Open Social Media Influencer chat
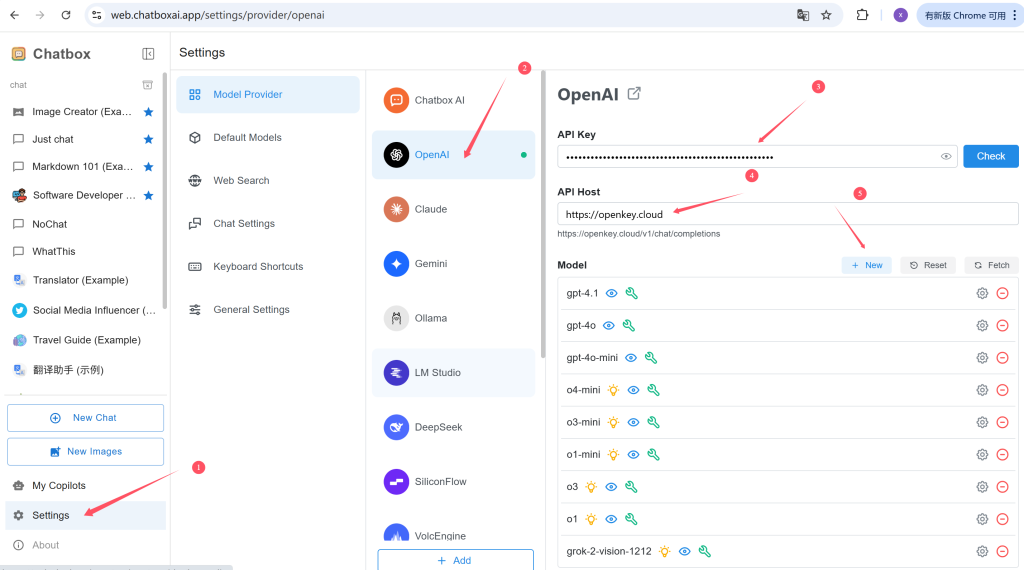The width and height of the screenshot is (1024, 570). click(x=85, y=310)
